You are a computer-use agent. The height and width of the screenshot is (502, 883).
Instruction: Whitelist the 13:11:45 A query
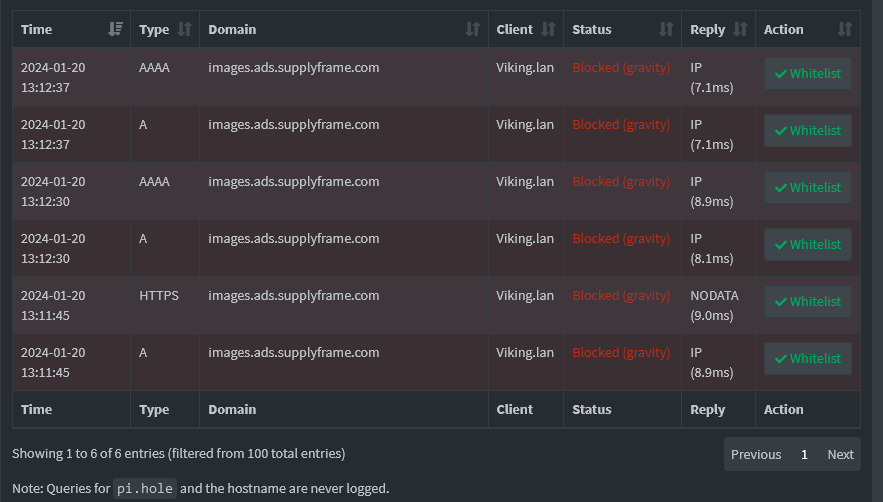tap(808, 358)
